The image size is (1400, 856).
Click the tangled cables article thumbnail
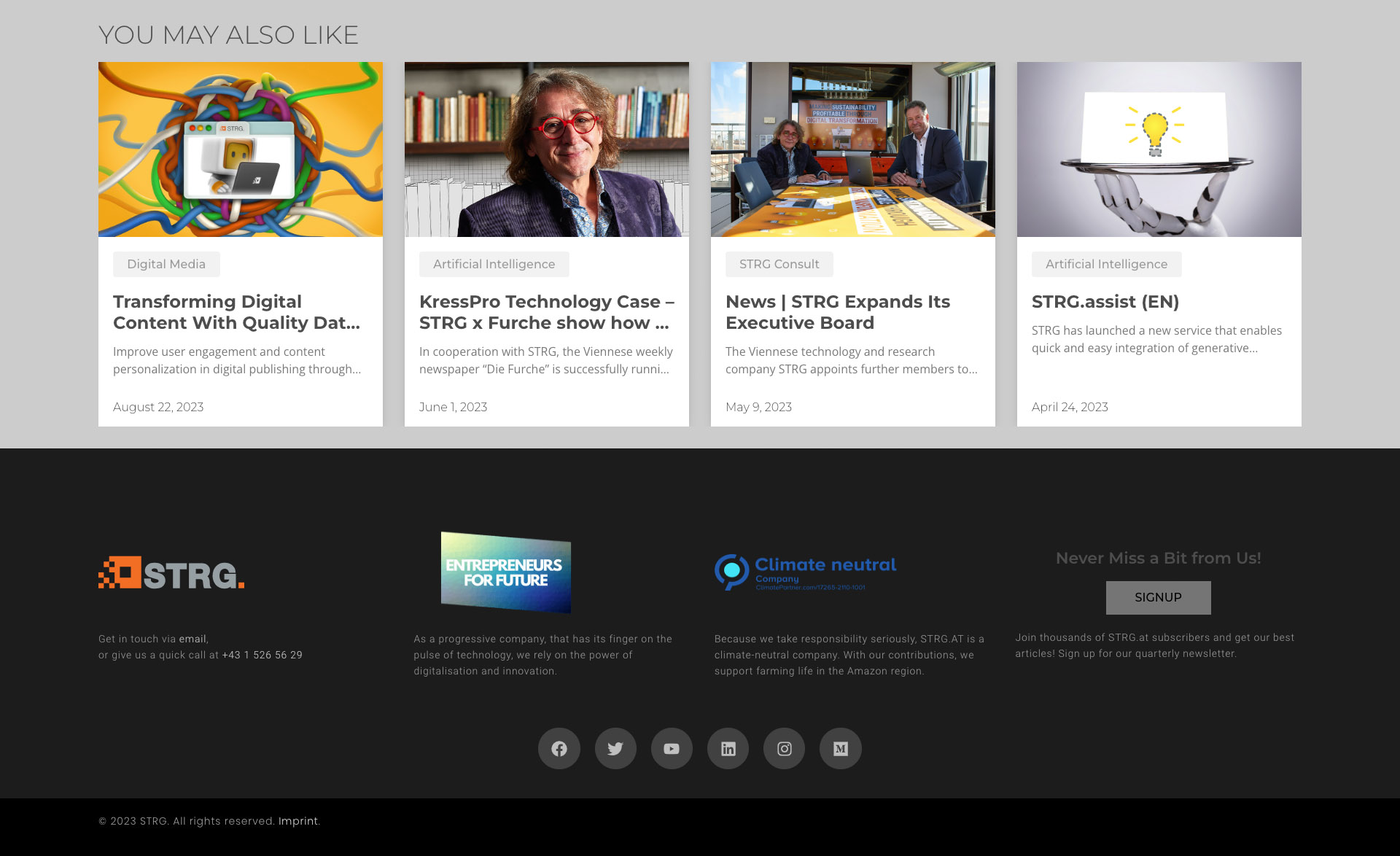[x=241, y=149]
